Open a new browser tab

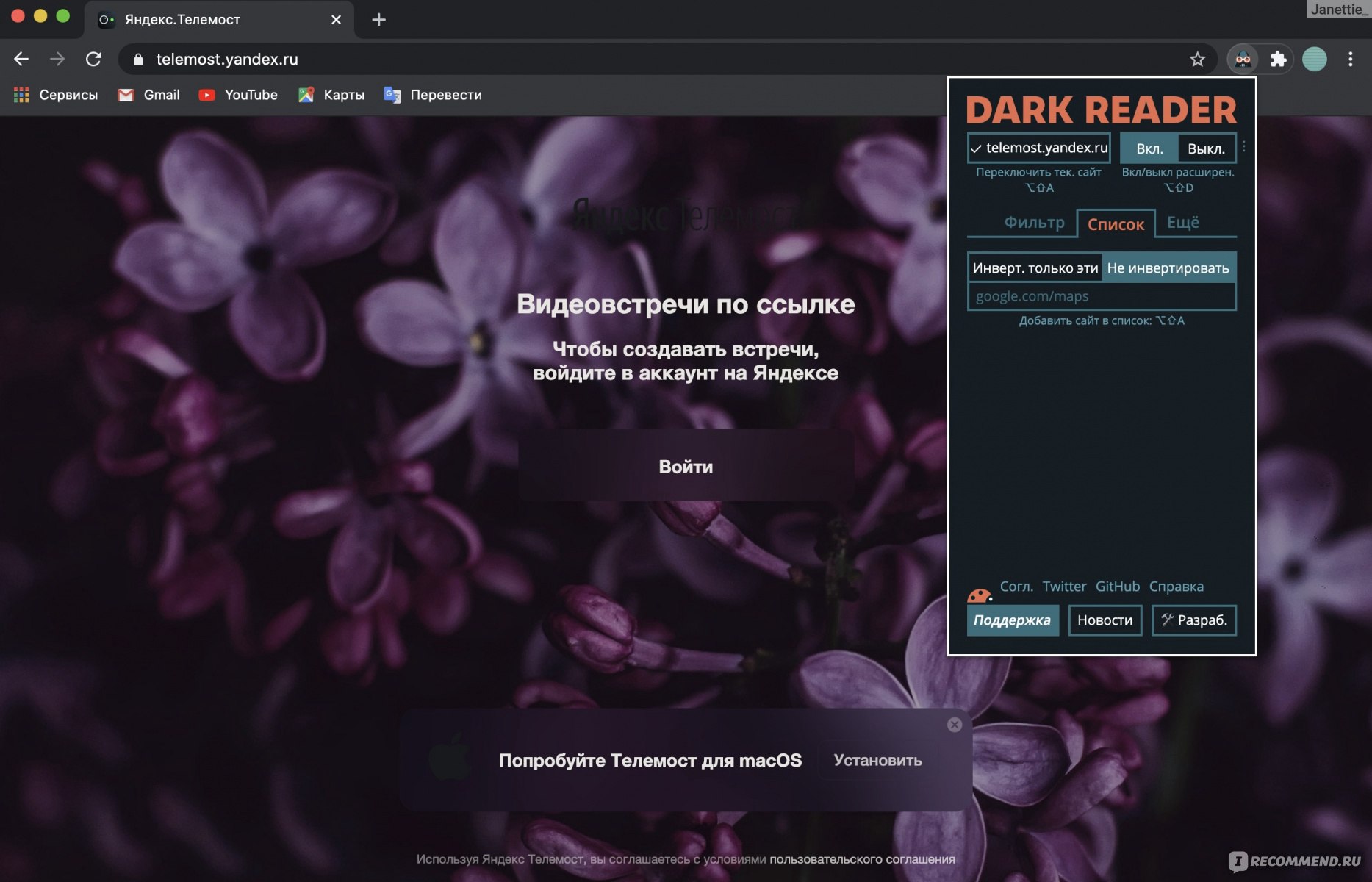coord(378,20)
